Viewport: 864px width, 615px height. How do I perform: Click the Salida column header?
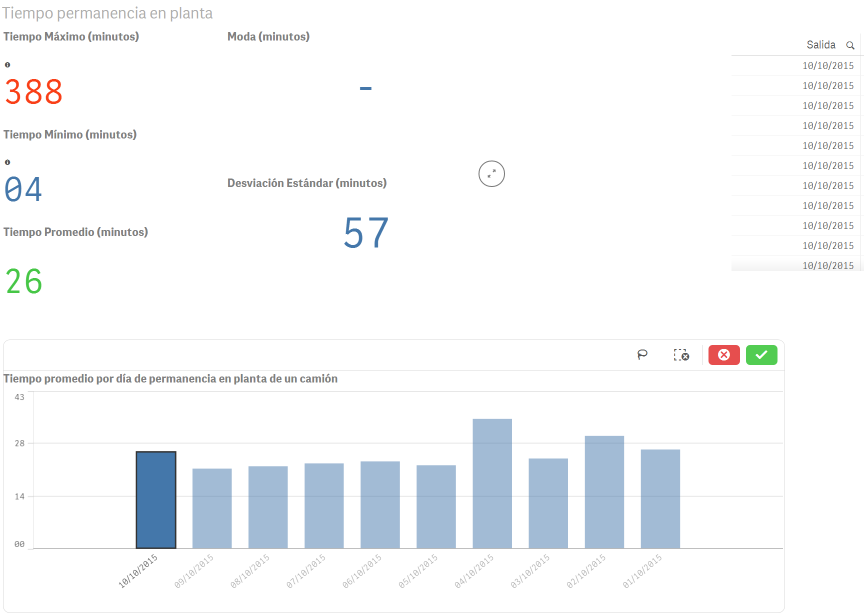coord(820,45)
